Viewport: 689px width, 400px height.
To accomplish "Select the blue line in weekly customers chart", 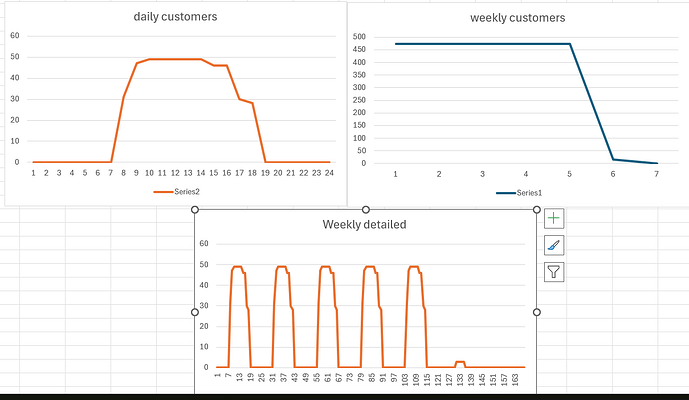I will point(480,44).
